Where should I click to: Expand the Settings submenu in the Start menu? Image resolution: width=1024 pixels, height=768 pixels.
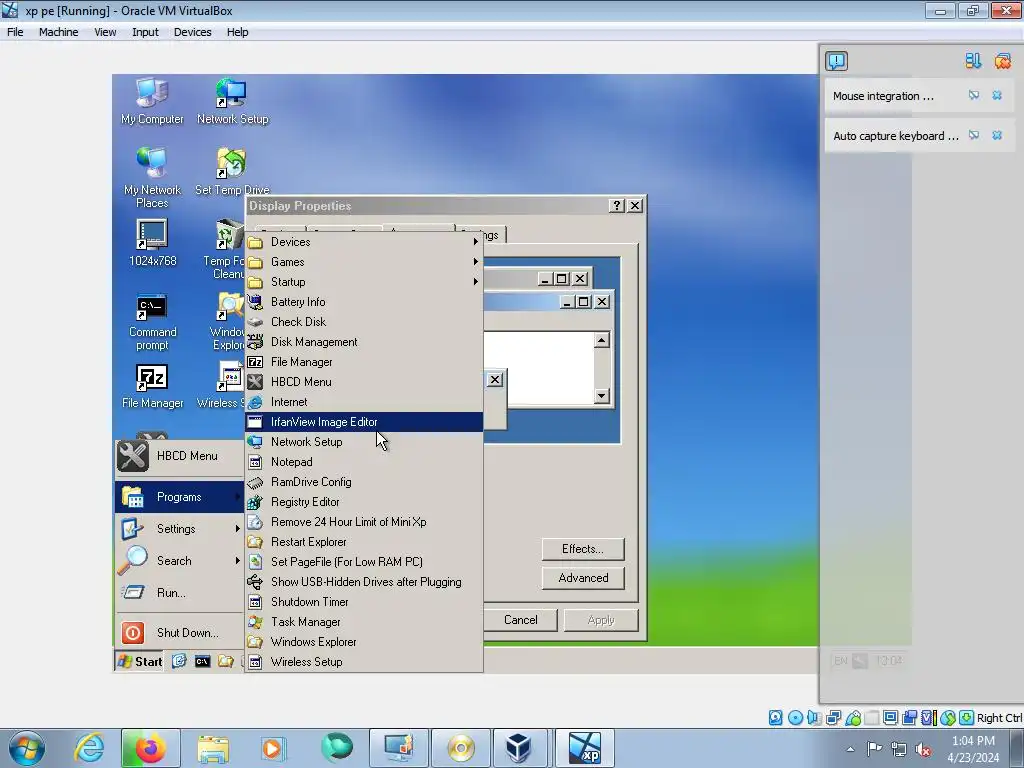pos(180,529)
